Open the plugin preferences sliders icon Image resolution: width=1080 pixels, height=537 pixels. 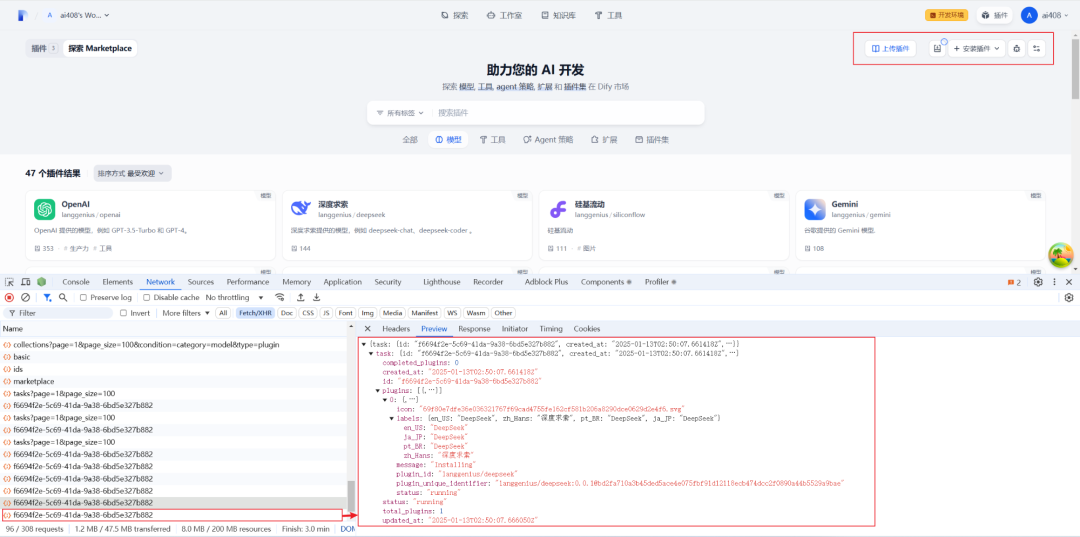click(1036, 49)
